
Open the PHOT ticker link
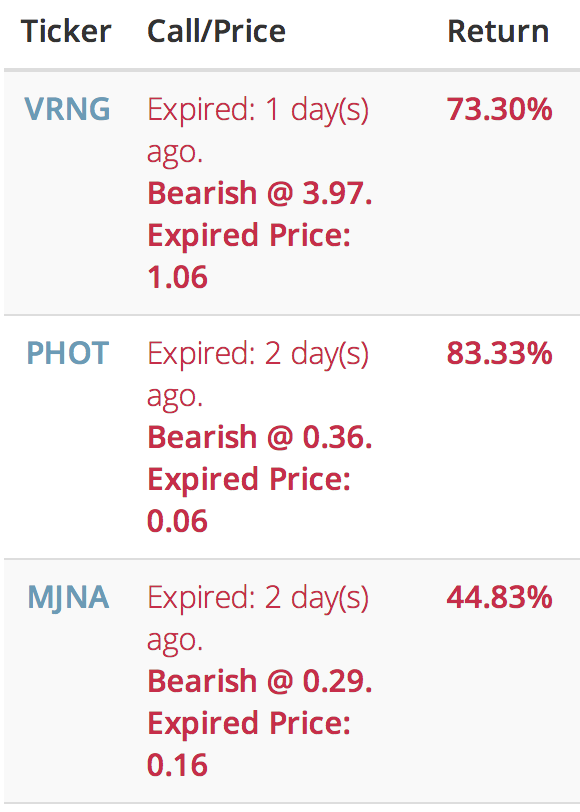coord(68,353)
